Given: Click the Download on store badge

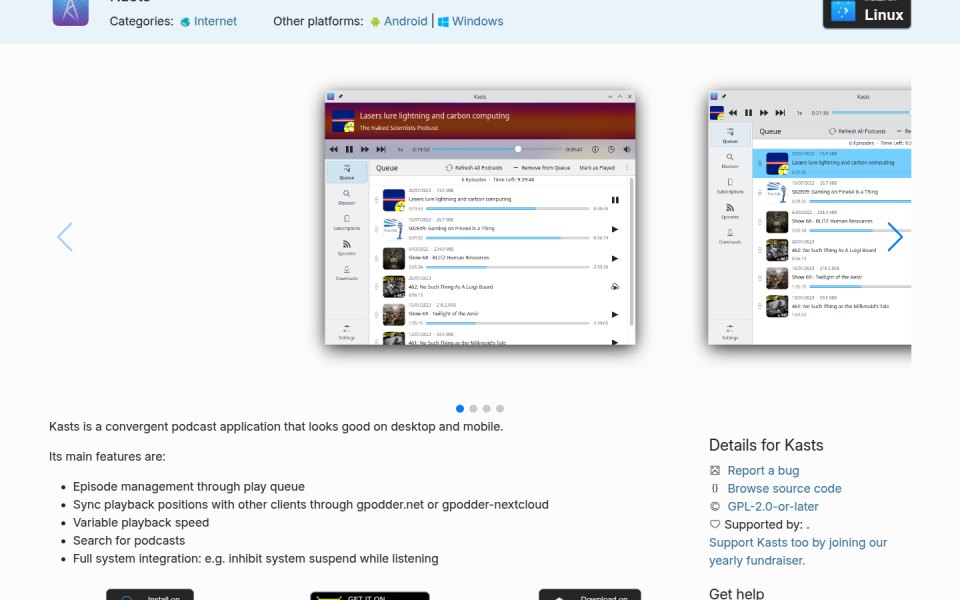Looking at the screenshot, I should tap(590, 594).
